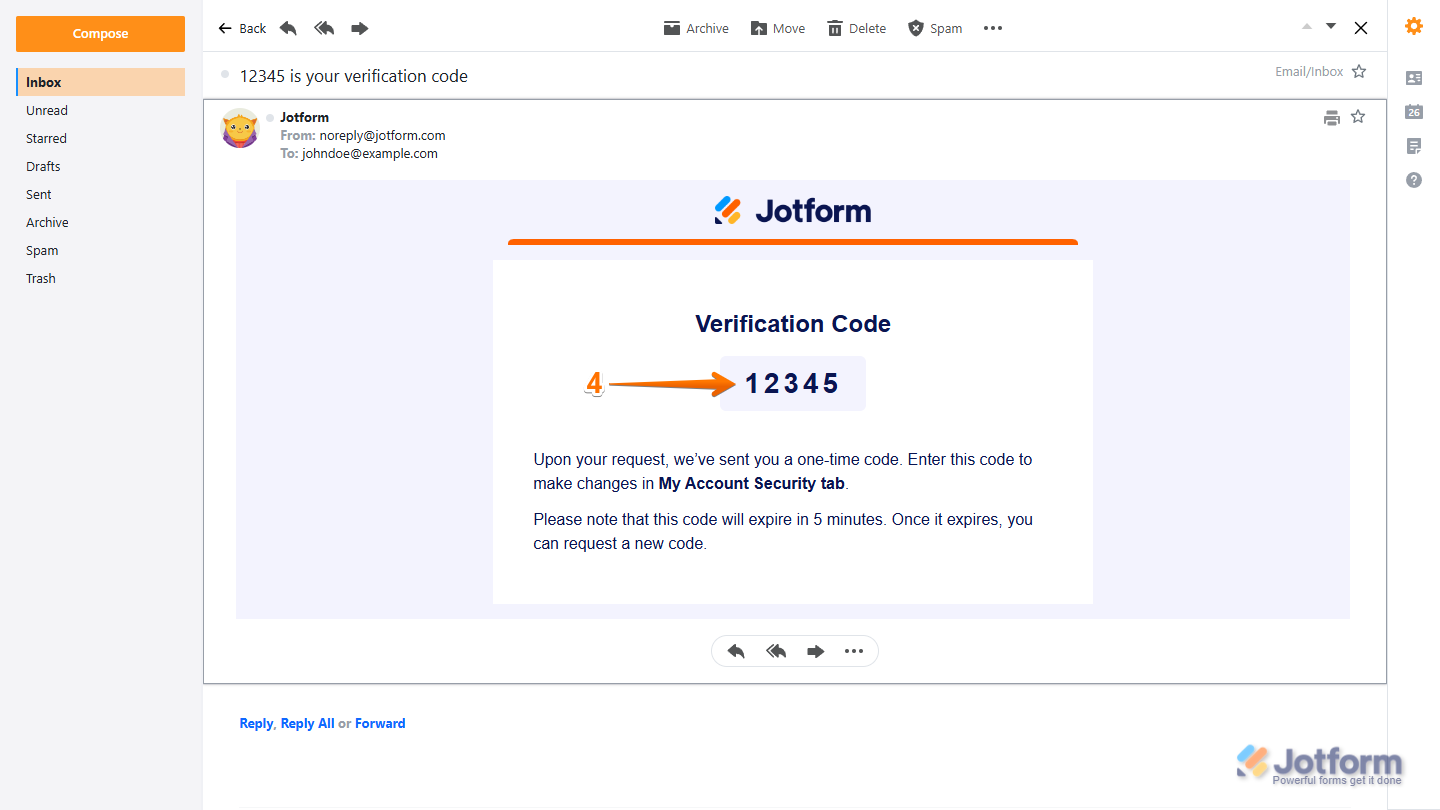Image resolution: width=1440 pixels, height=810 pixels.
Task: Star the email at the top right
Action: [1358, 71]
